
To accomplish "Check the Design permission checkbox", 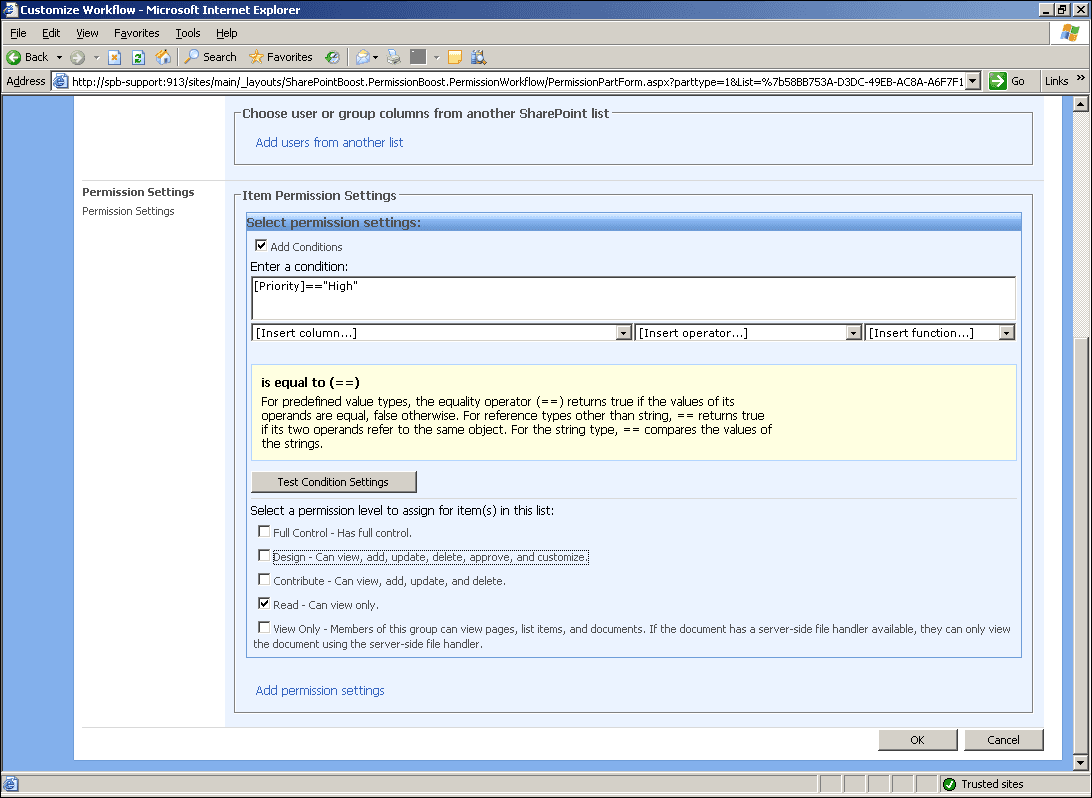I will 264,556.
